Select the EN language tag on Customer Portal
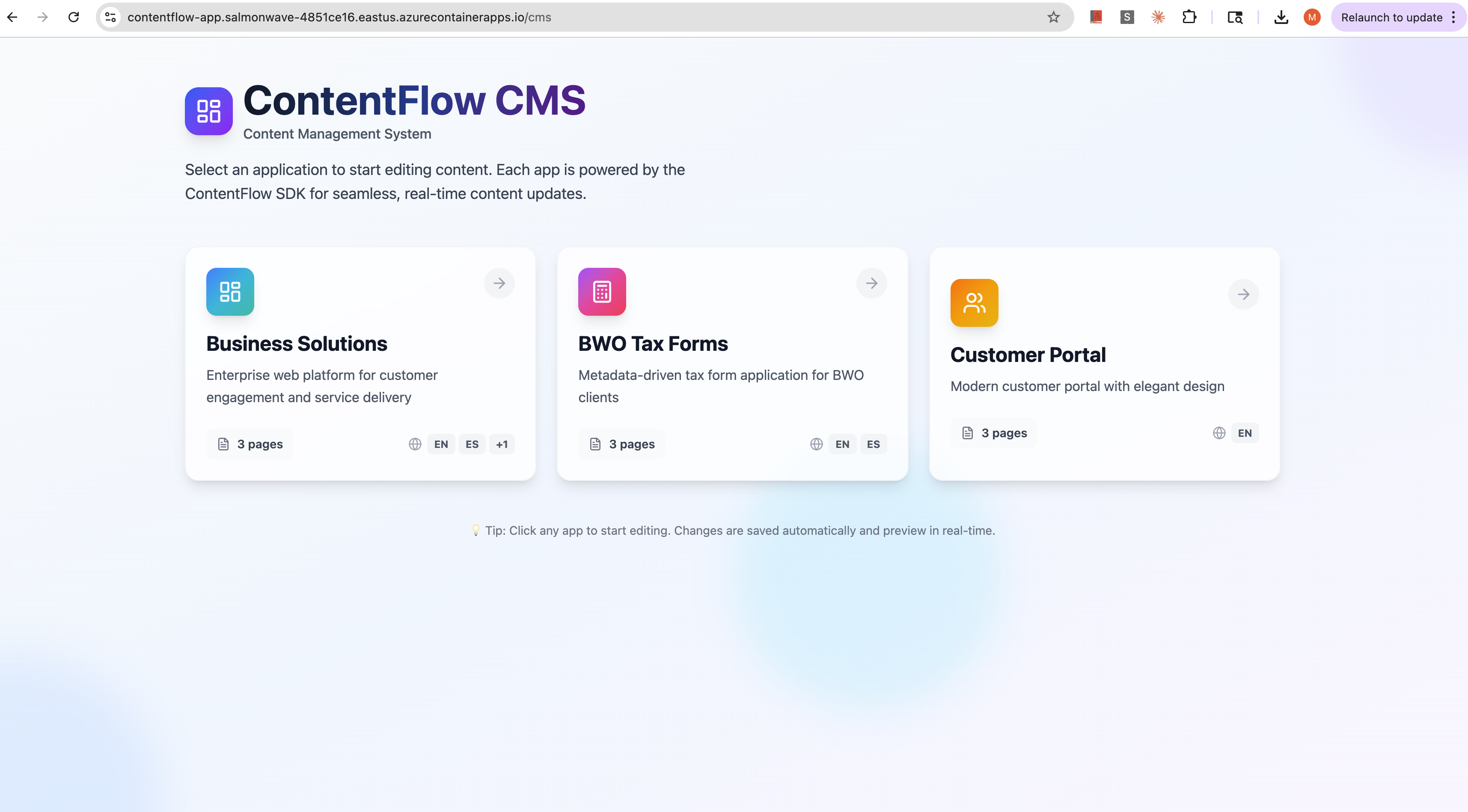This screenshot has height=812, width=1468. 1245,433
